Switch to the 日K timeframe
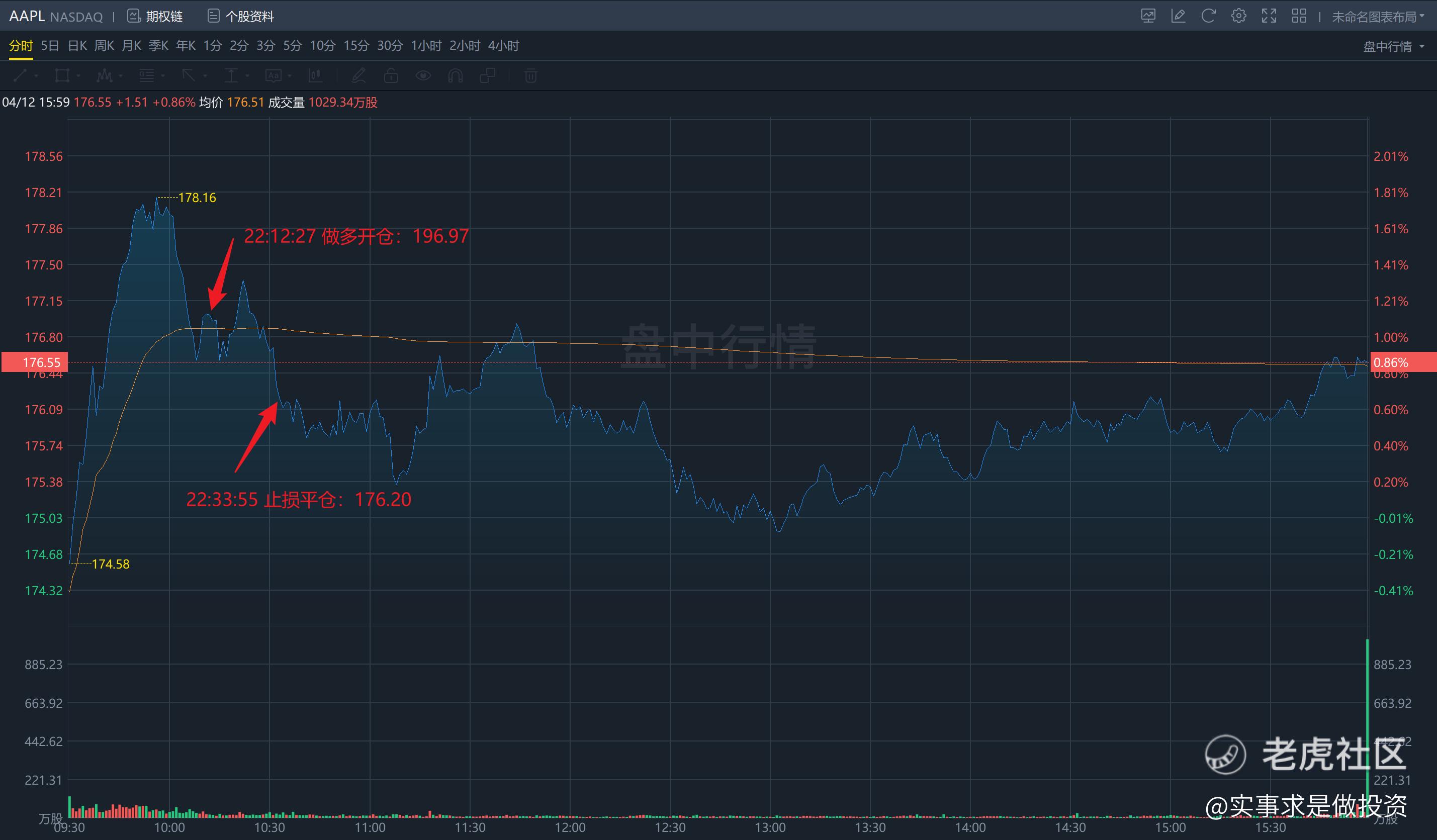The width and height of the screenshot is (1437, 840). coord(77,46)
